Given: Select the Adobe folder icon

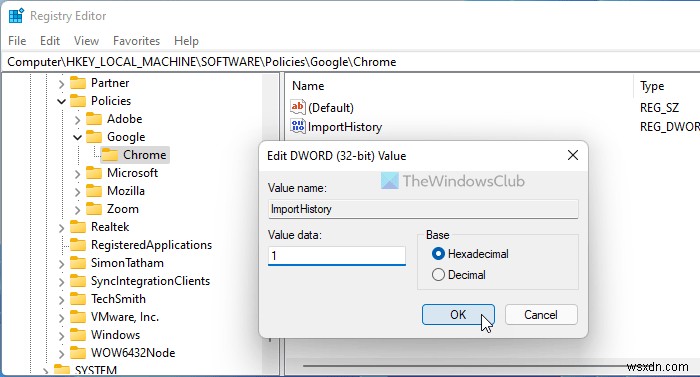Looking at the screenshot, I should coord(94,119).
